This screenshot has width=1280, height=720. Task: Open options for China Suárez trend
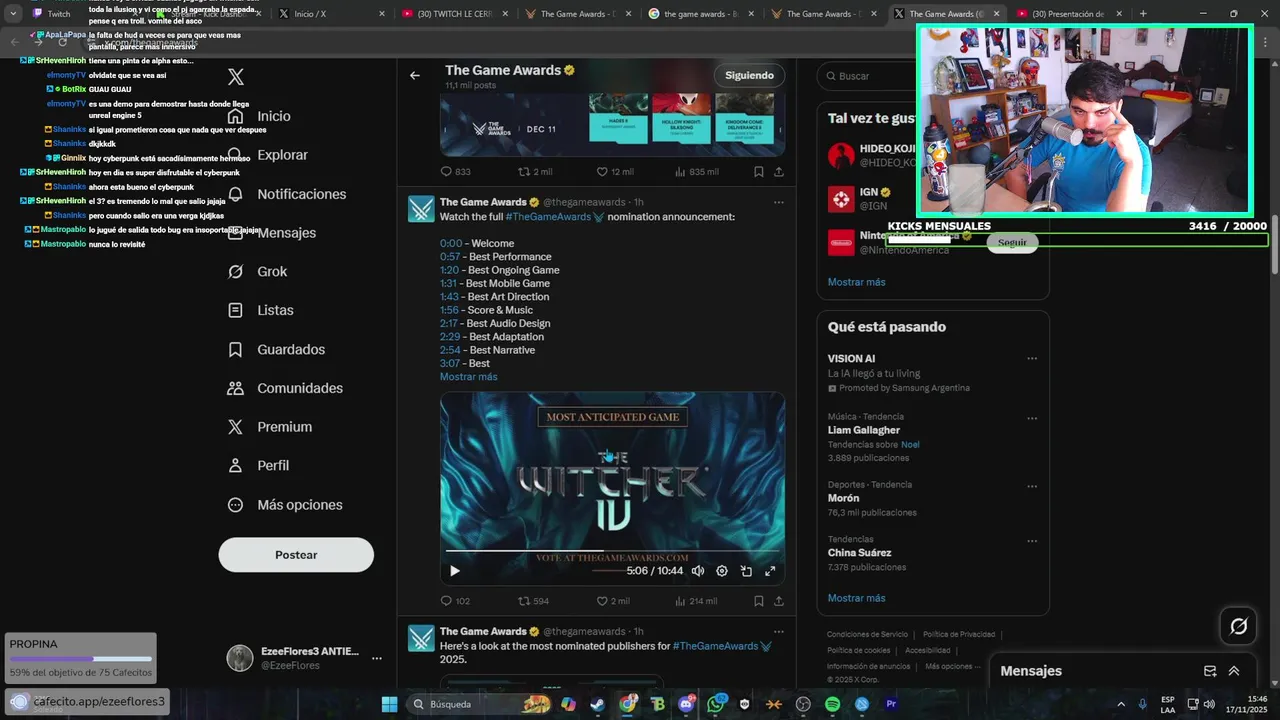(x=1032, y=540)
